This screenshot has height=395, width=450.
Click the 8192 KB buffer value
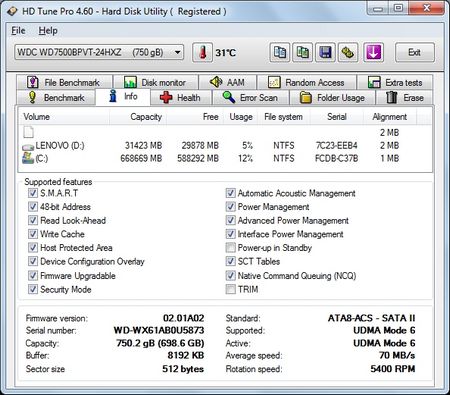tap(186, 355)
